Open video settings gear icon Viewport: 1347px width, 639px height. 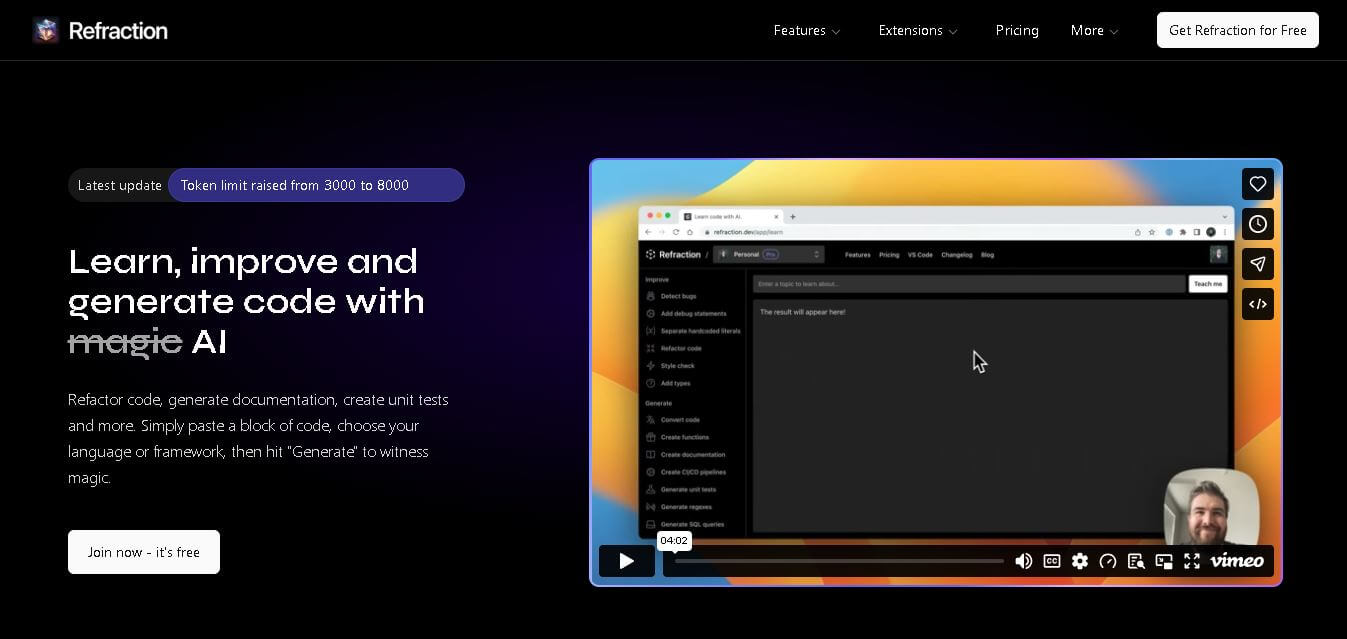1080,561
